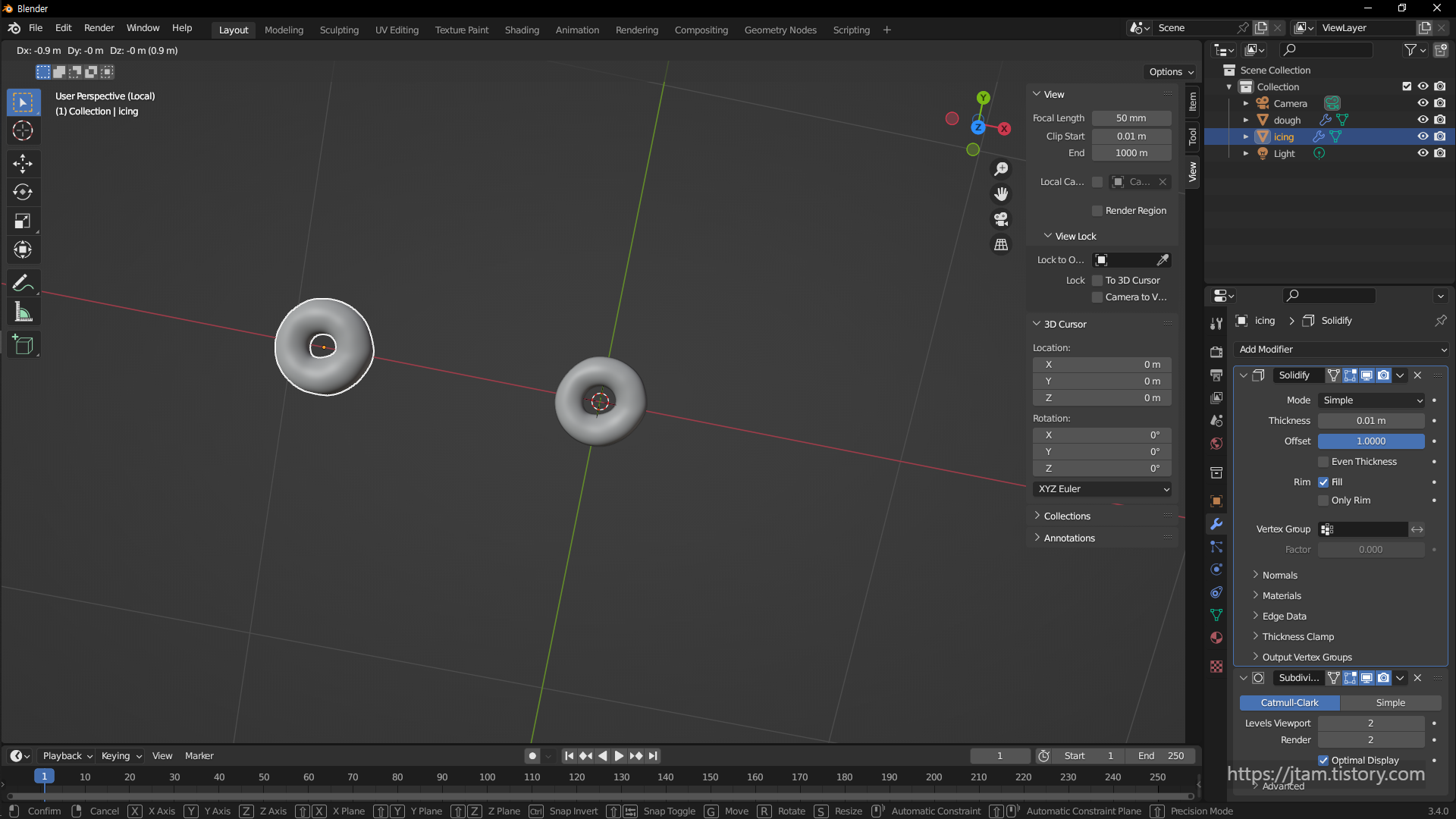Select the Add Cube tool

point(23,345)
